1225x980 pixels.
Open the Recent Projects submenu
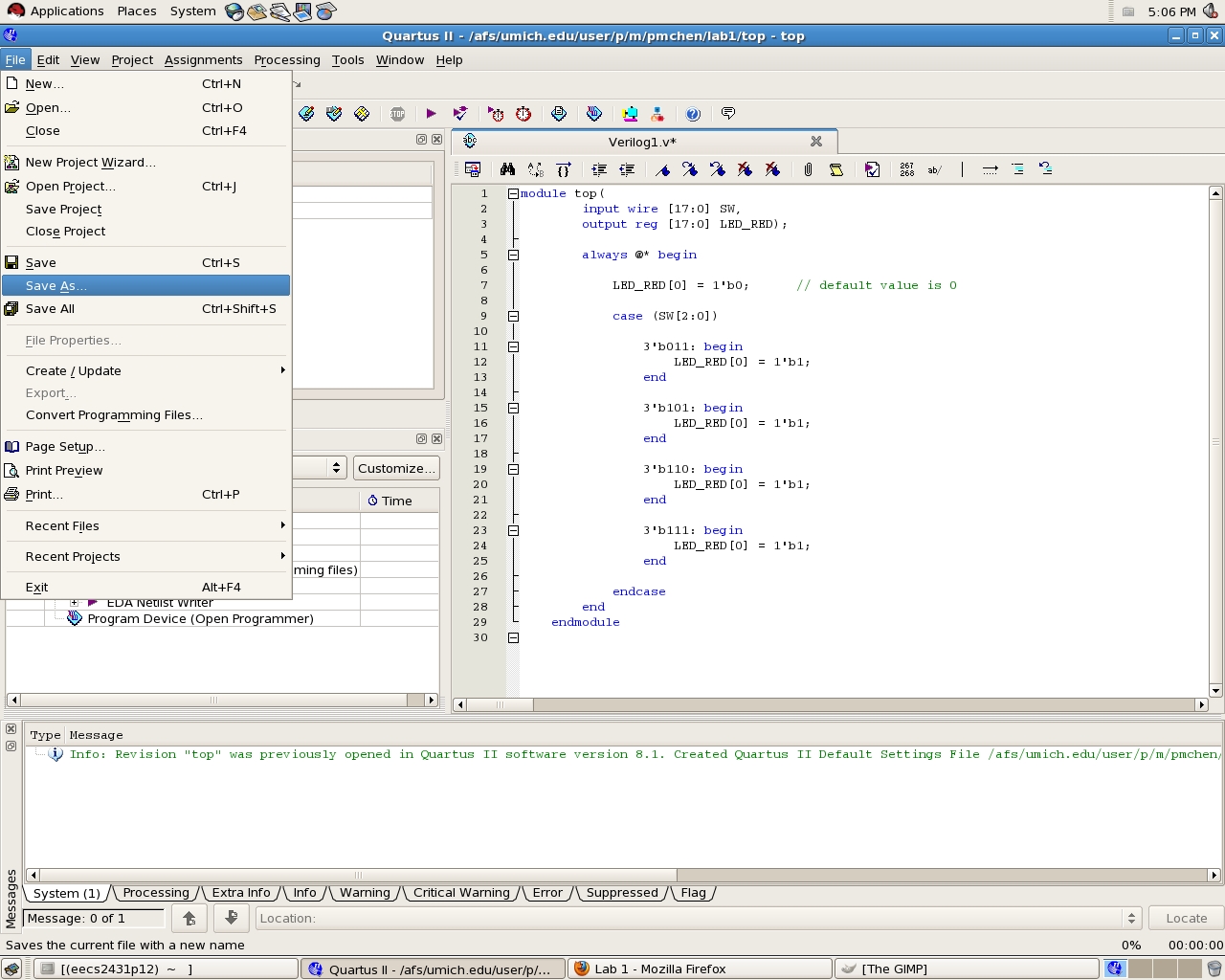pyautogui.click(x=145, y=557)
